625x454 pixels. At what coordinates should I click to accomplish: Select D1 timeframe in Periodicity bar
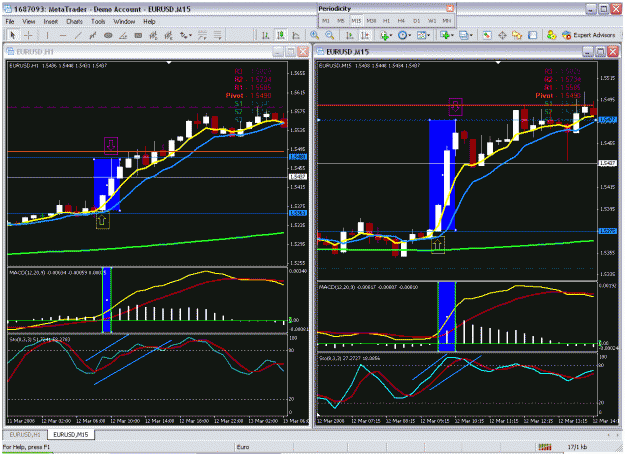pos(417,21)
